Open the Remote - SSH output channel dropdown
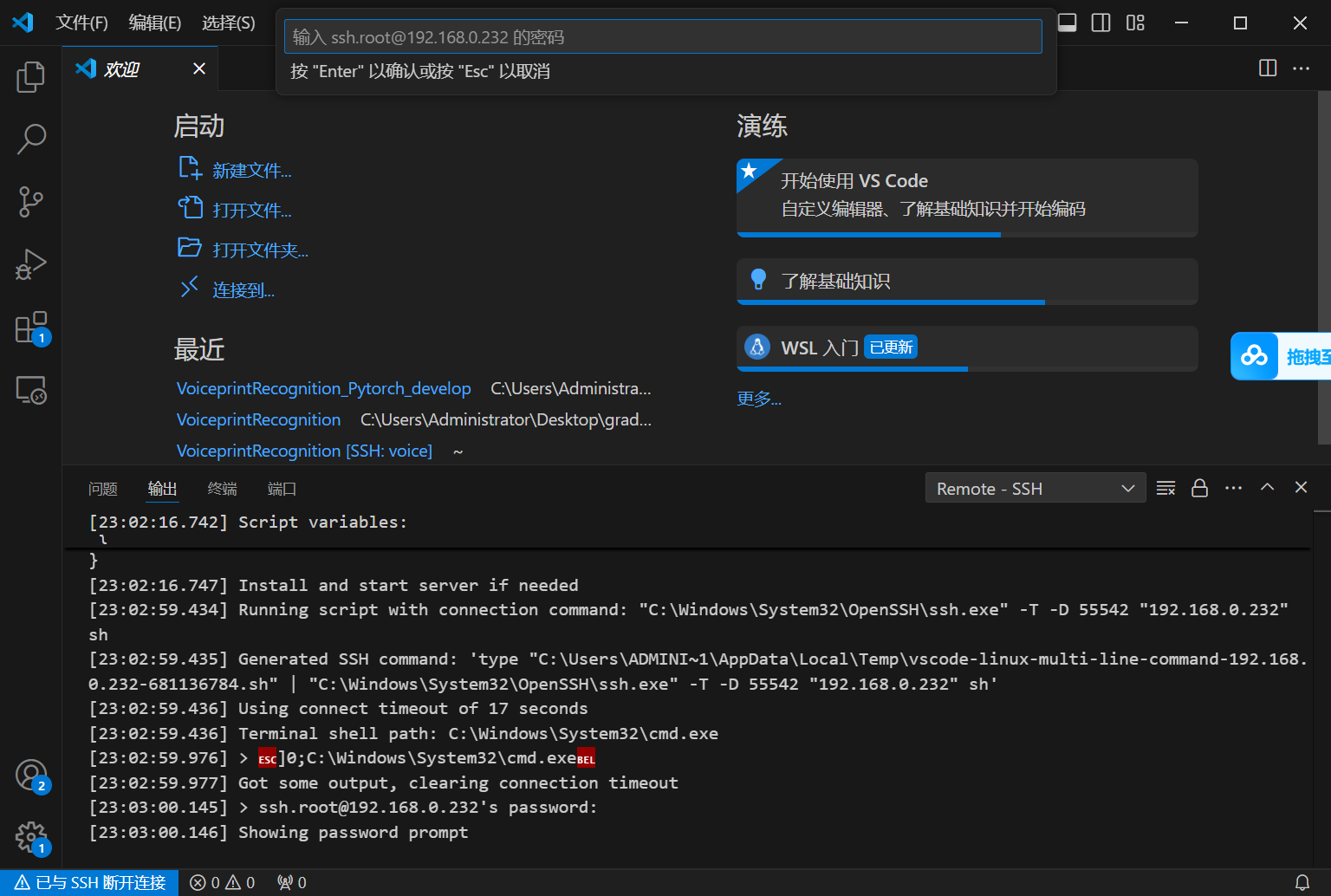Screen dimensions: 1331x896 click(x=1036, y=489)
